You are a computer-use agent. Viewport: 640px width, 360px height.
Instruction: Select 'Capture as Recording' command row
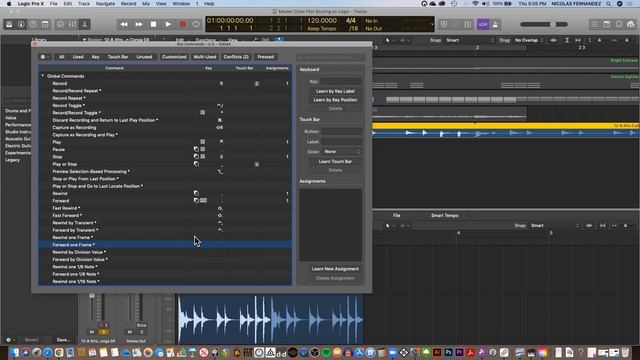[165, 127]
